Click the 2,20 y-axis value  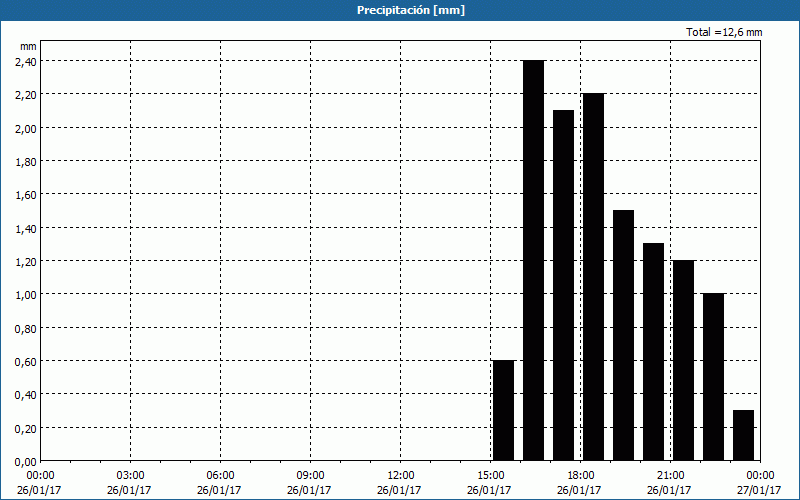tap(26, 95)
